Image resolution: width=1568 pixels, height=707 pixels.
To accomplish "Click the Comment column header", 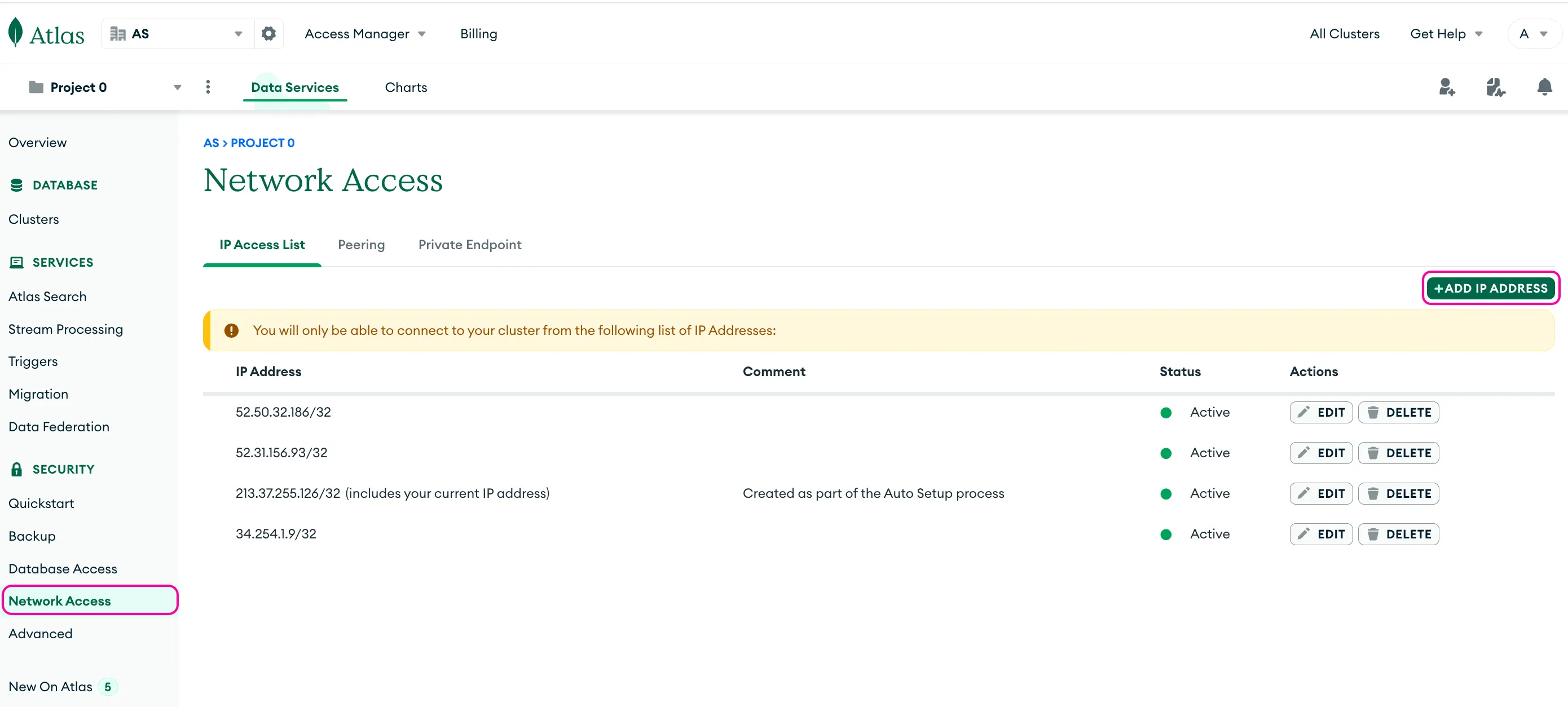I will pos(774,372).
